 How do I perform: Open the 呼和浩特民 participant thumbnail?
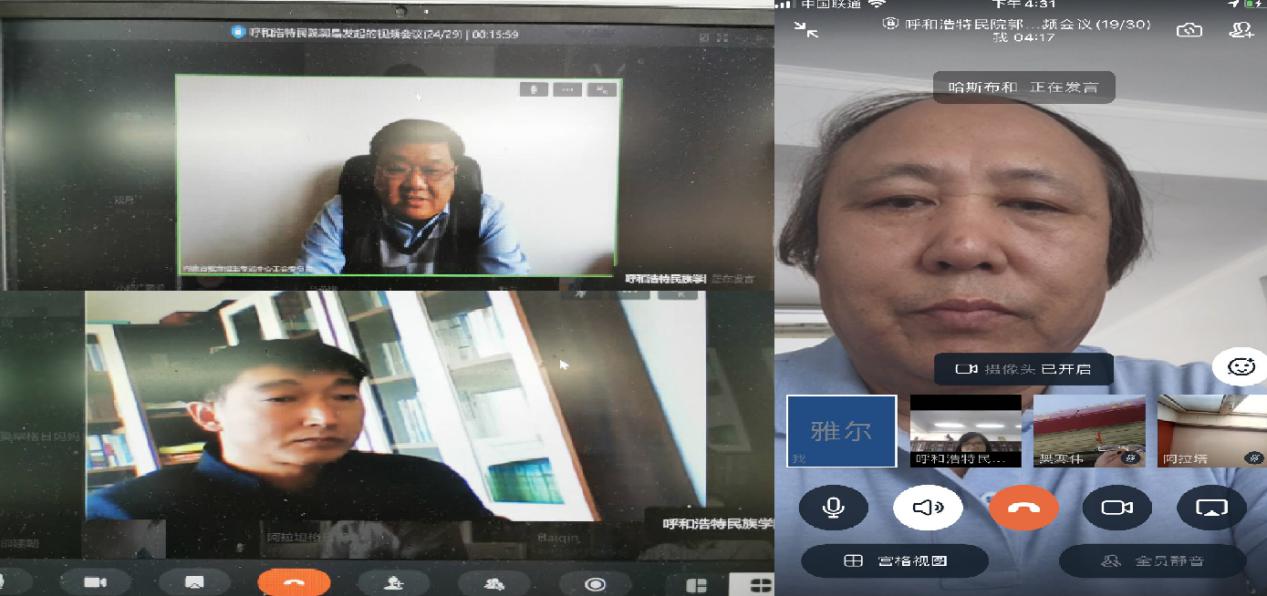tap(965, 431)
